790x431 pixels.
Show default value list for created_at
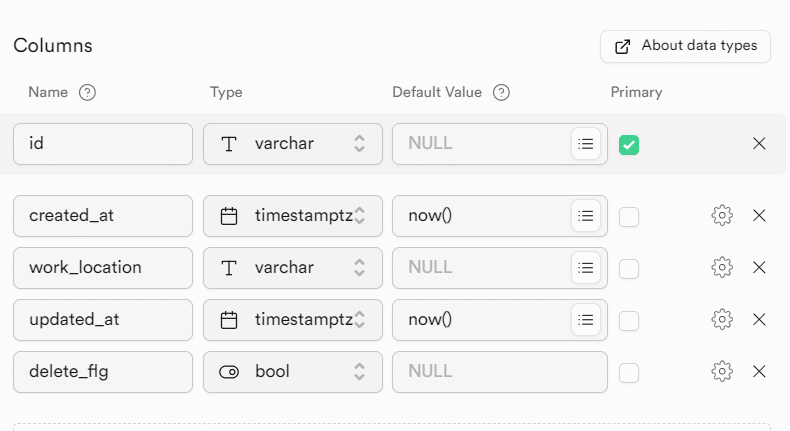(x=586, y=216)
